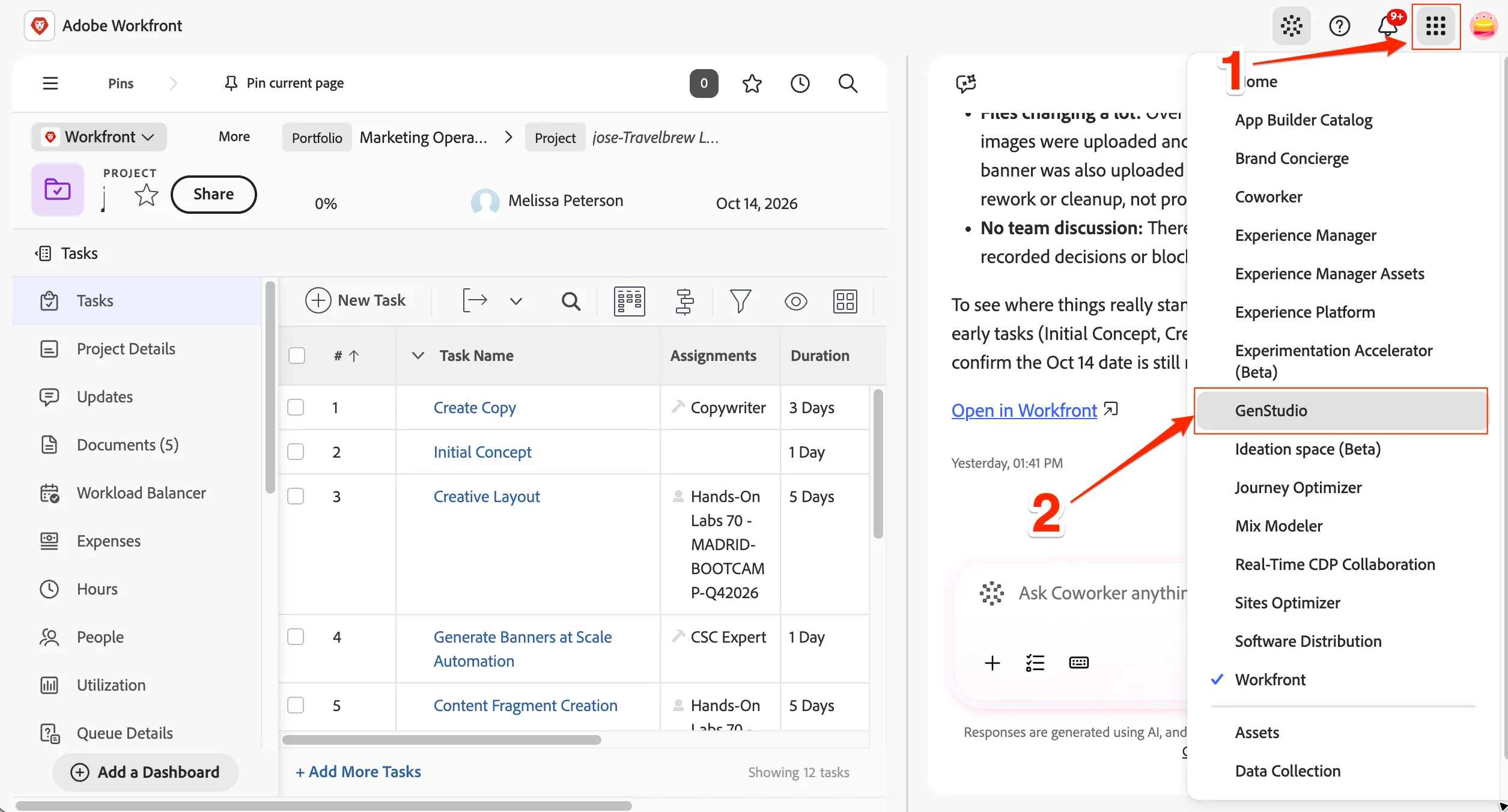The height and width of the screenshot is (812, 1508).
Task: Open the search magnifier in the top bar
Action: [x=848, y=83]
